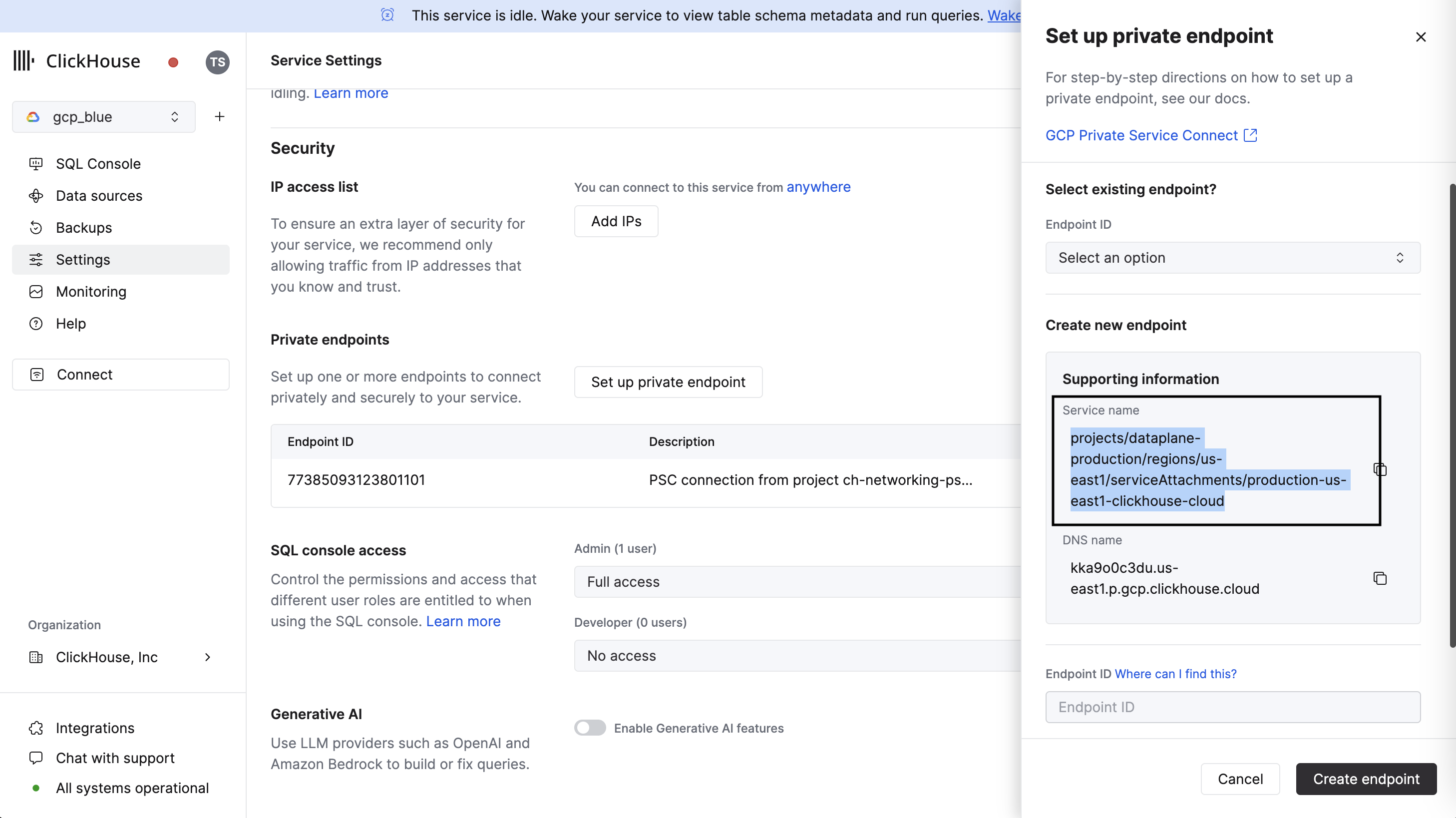The width and height of the screenshot is (1456, 818).
Task: Click All systems operational status
Action: [120, 788]
